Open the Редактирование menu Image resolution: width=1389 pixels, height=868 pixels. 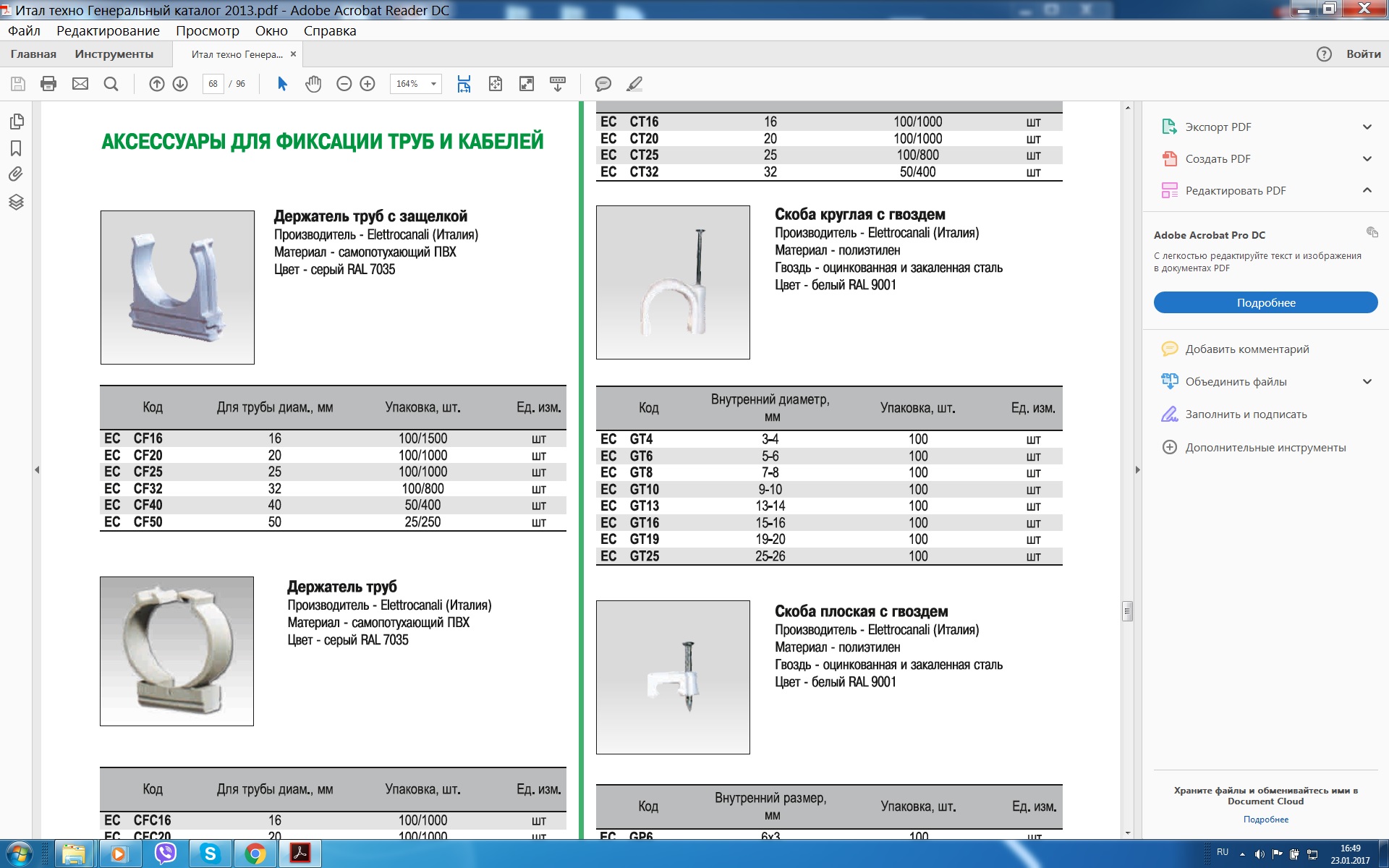[108, 30]
